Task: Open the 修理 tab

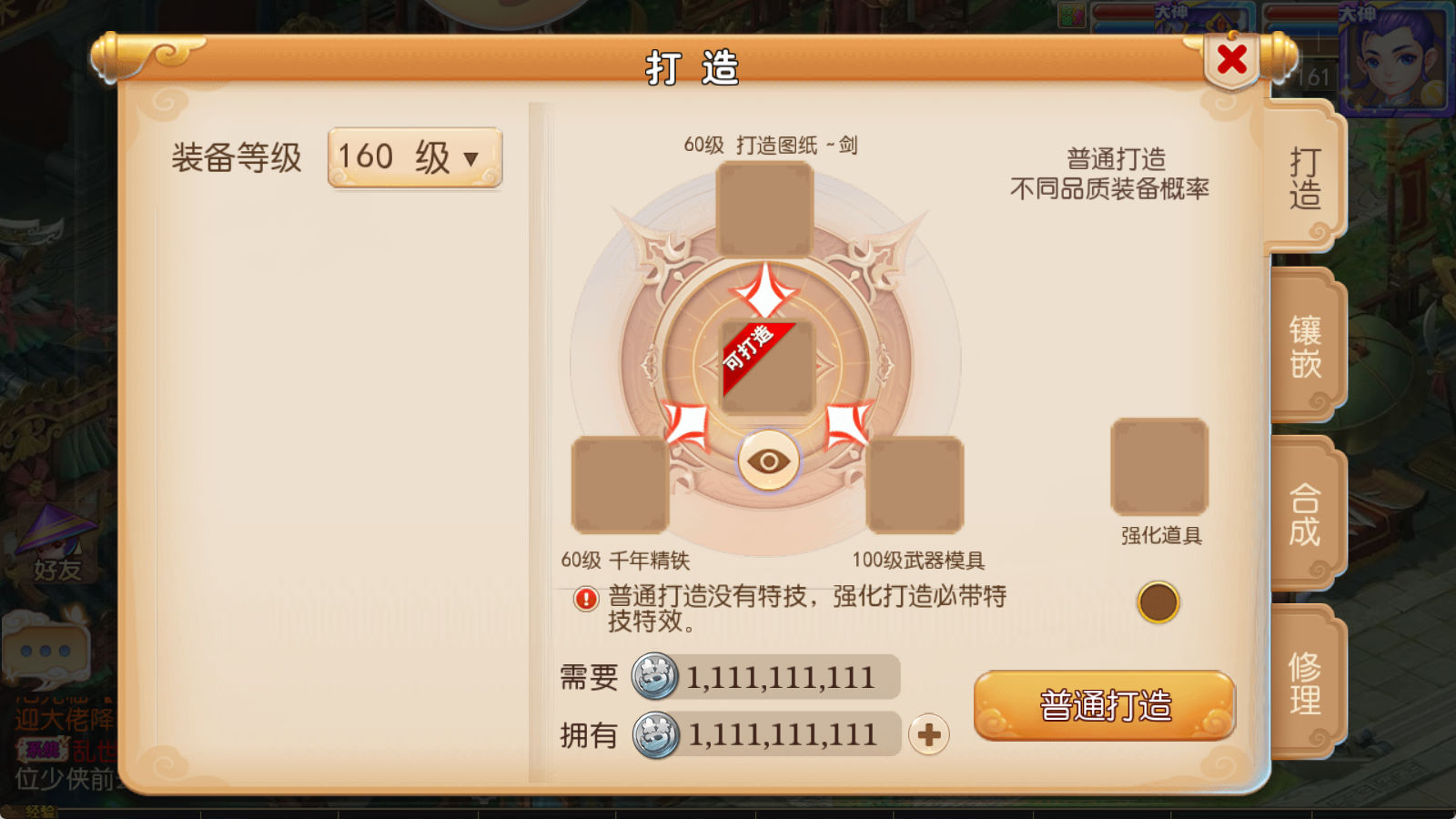Action: [1305, 682]
